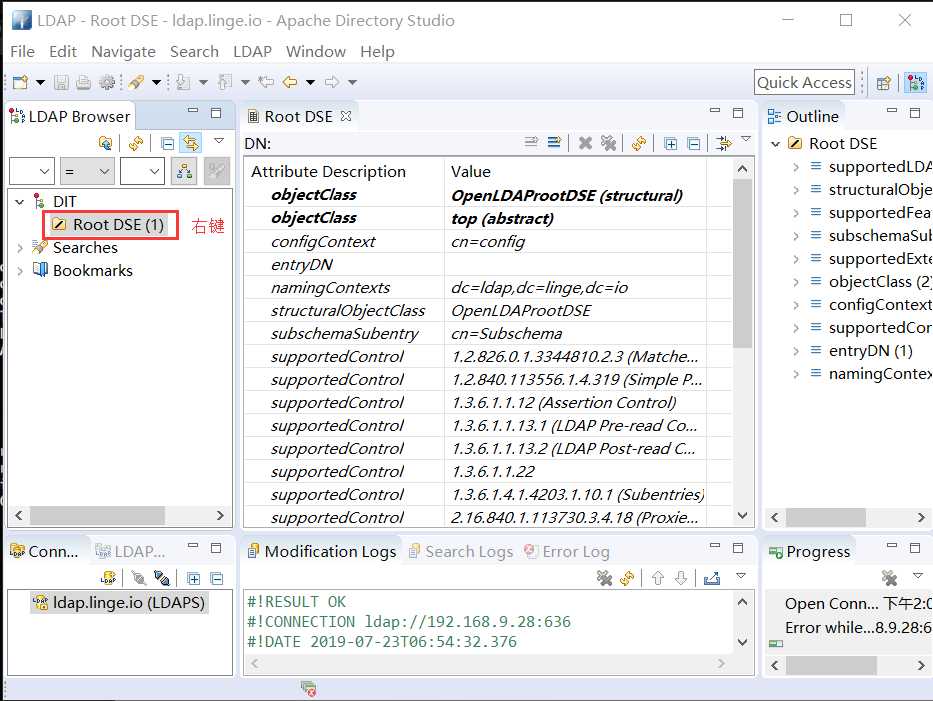933x701 pixels.
Task: Open the Navigate menu
Action: (123, 52)
